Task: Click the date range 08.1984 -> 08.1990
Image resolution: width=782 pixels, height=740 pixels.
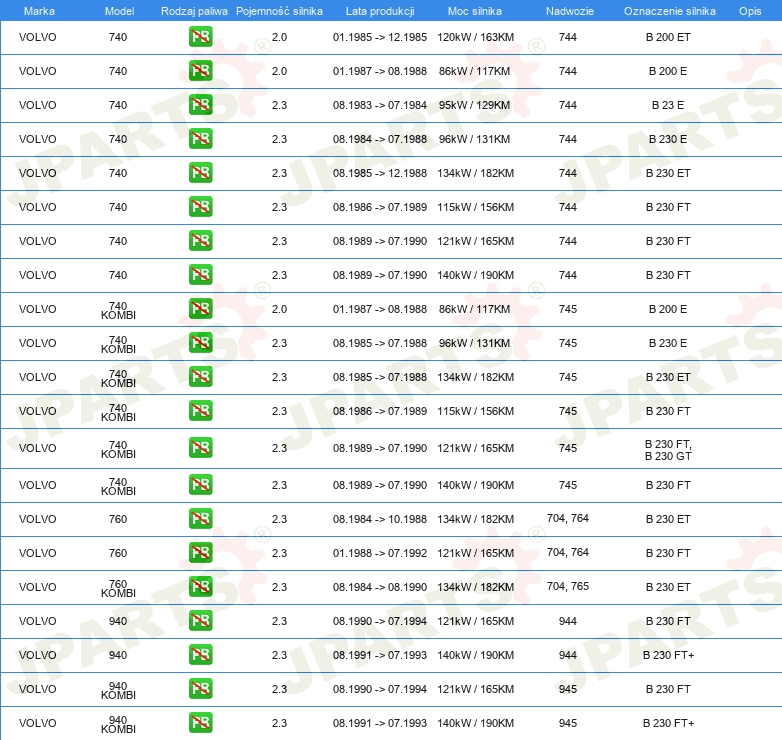Action: click(x=380, y=586)
